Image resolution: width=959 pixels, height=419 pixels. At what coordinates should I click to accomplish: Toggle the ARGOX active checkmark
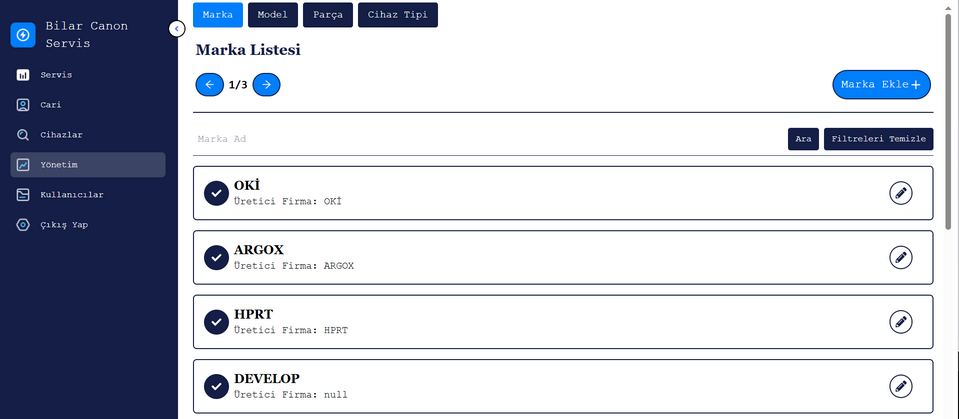click(x=216, y=258)
